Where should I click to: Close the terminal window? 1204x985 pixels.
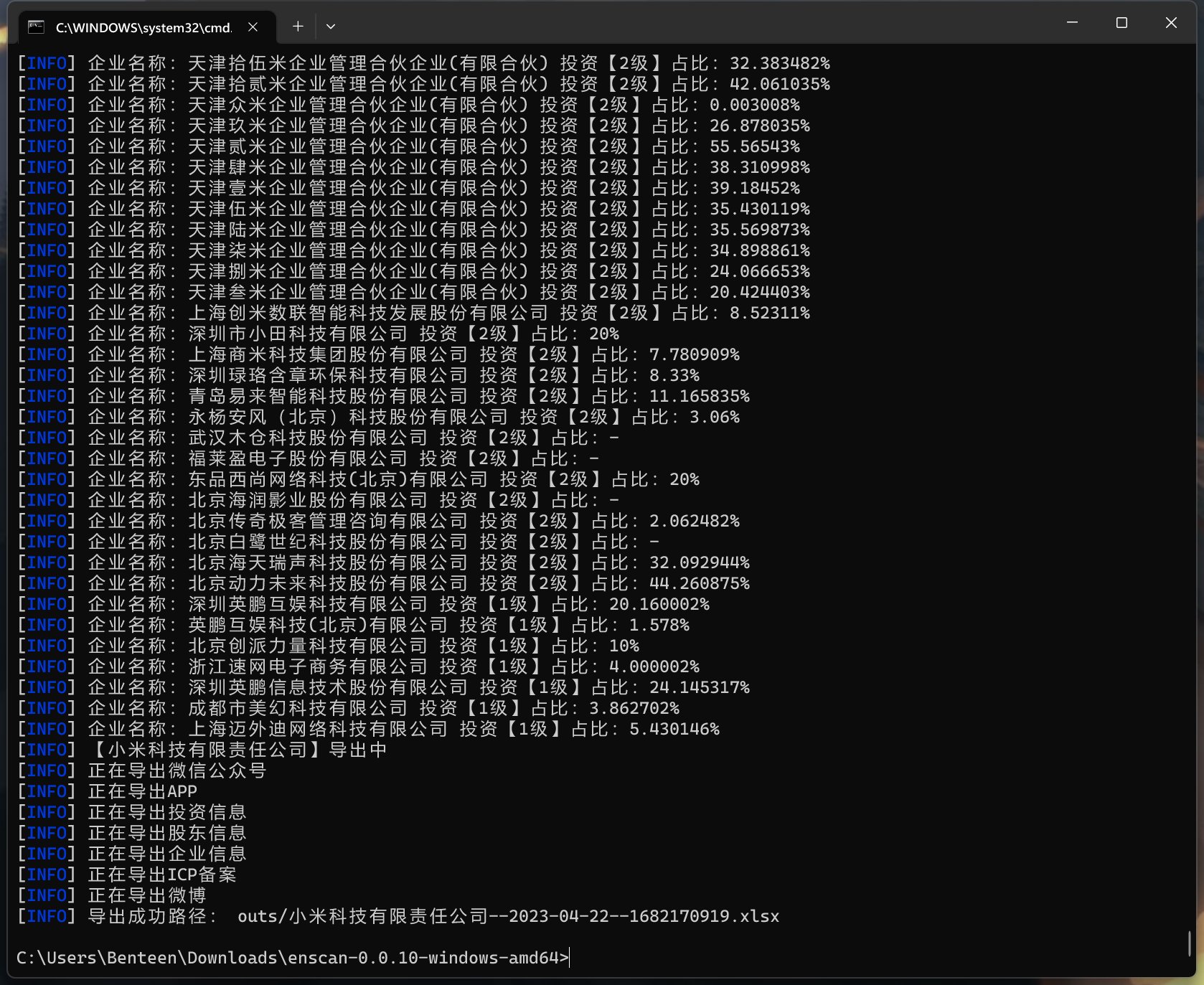point(1171,23)
